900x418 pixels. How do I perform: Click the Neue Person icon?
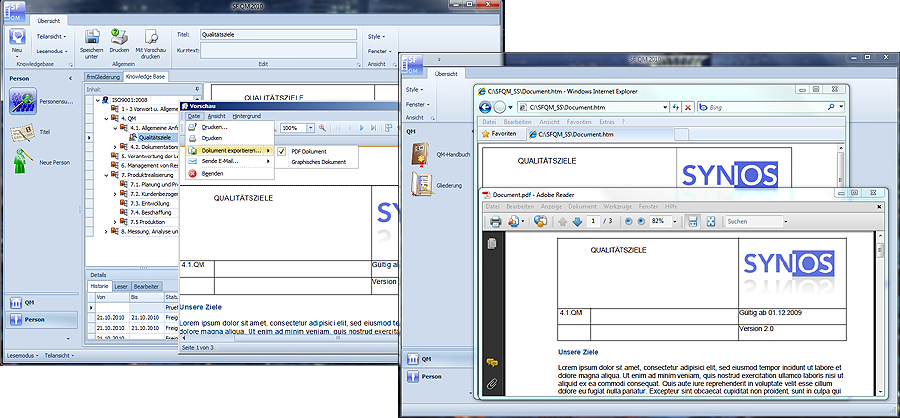point(23,162)
